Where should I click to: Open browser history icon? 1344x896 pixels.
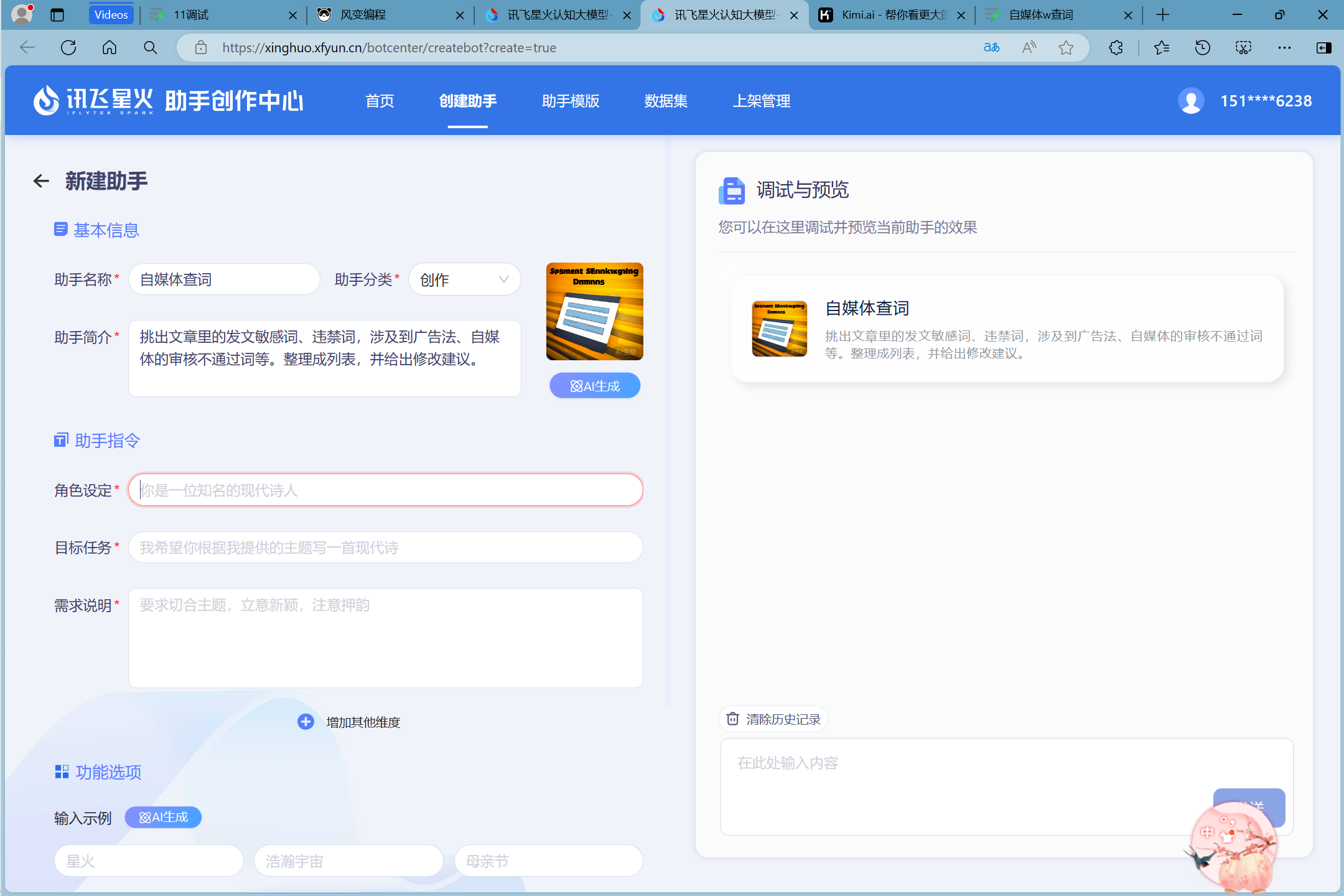click(1202, 48)
